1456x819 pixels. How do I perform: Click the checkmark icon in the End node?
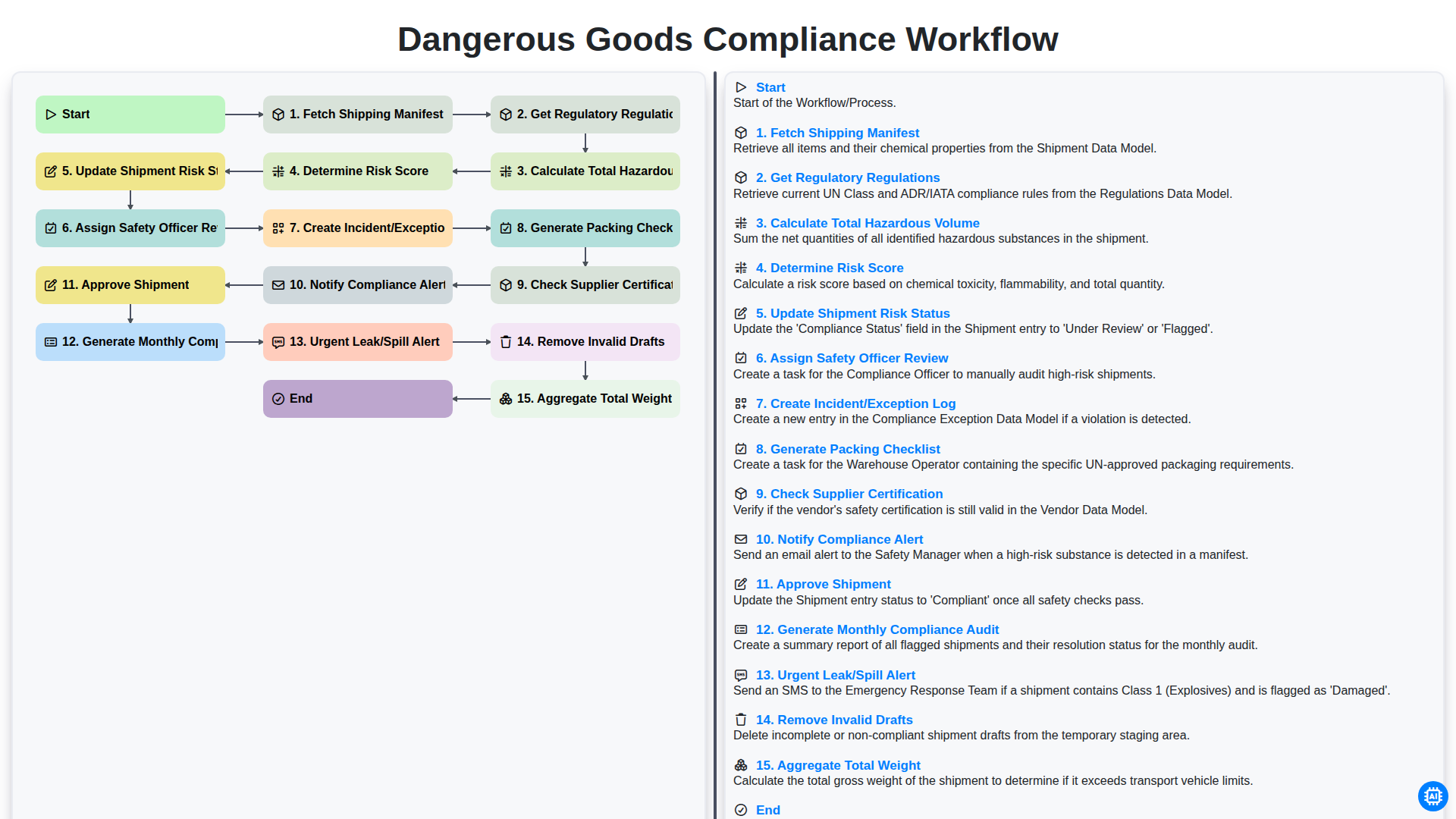[278, 399]
